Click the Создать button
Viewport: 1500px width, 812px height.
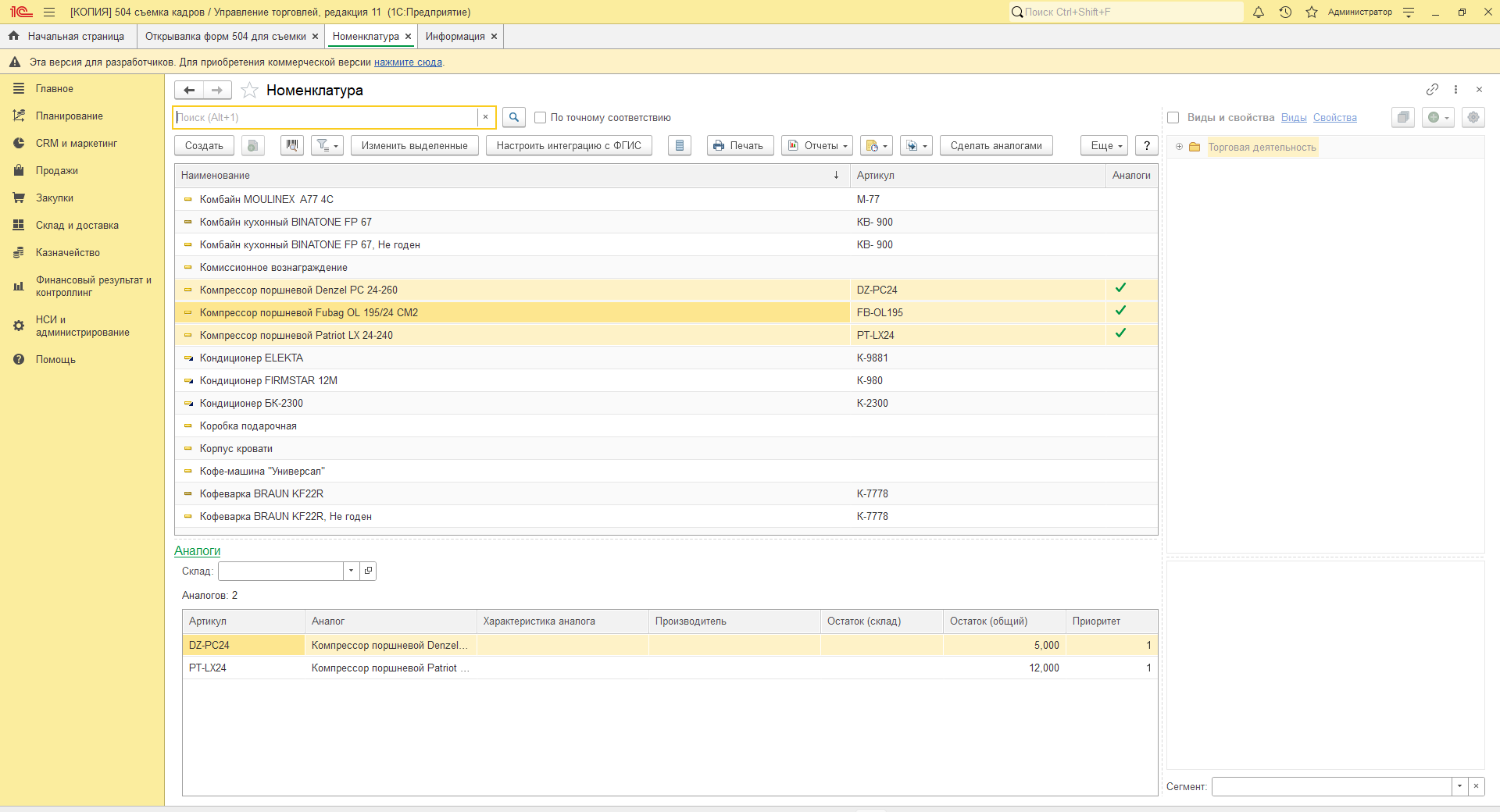point(204,145)
